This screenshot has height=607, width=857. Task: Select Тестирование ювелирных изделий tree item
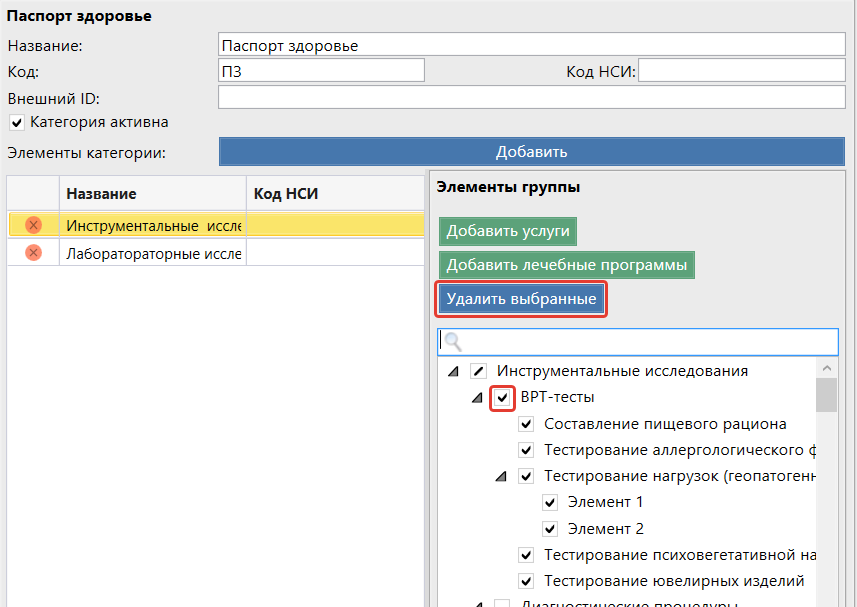click(x=673, y=581)
